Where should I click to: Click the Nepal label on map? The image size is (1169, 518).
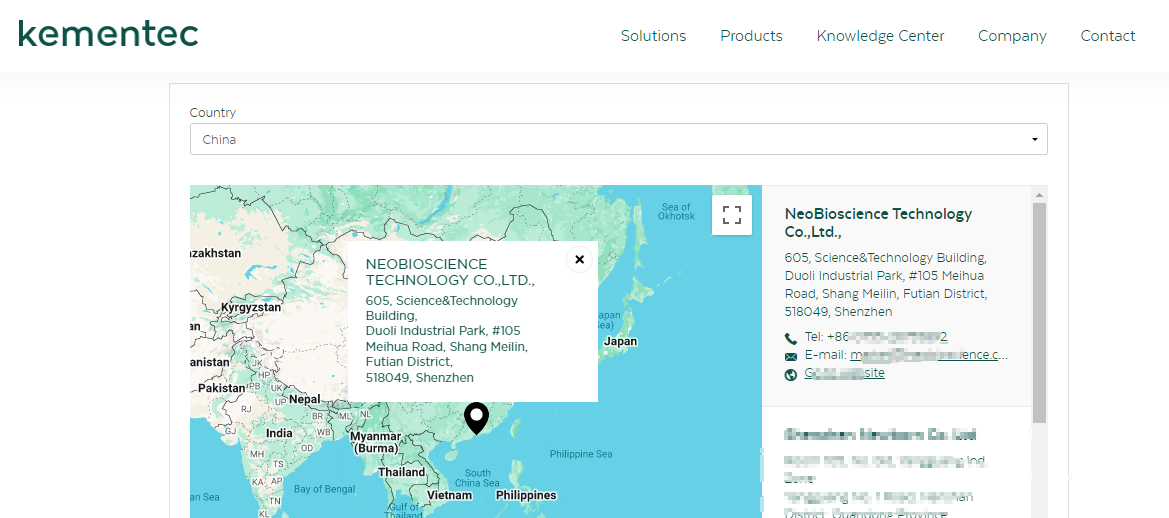point(304,399)
